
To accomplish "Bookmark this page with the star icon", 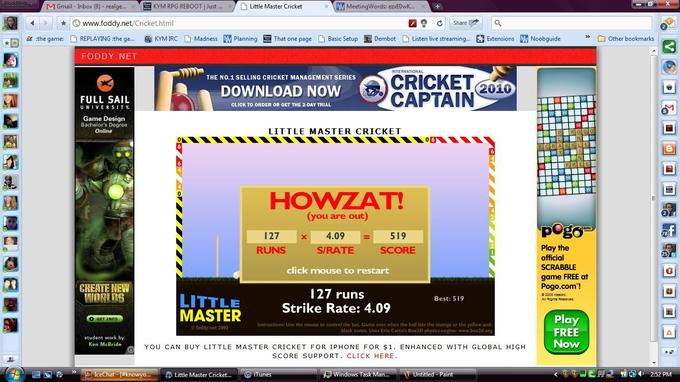I will click(63, 23).
